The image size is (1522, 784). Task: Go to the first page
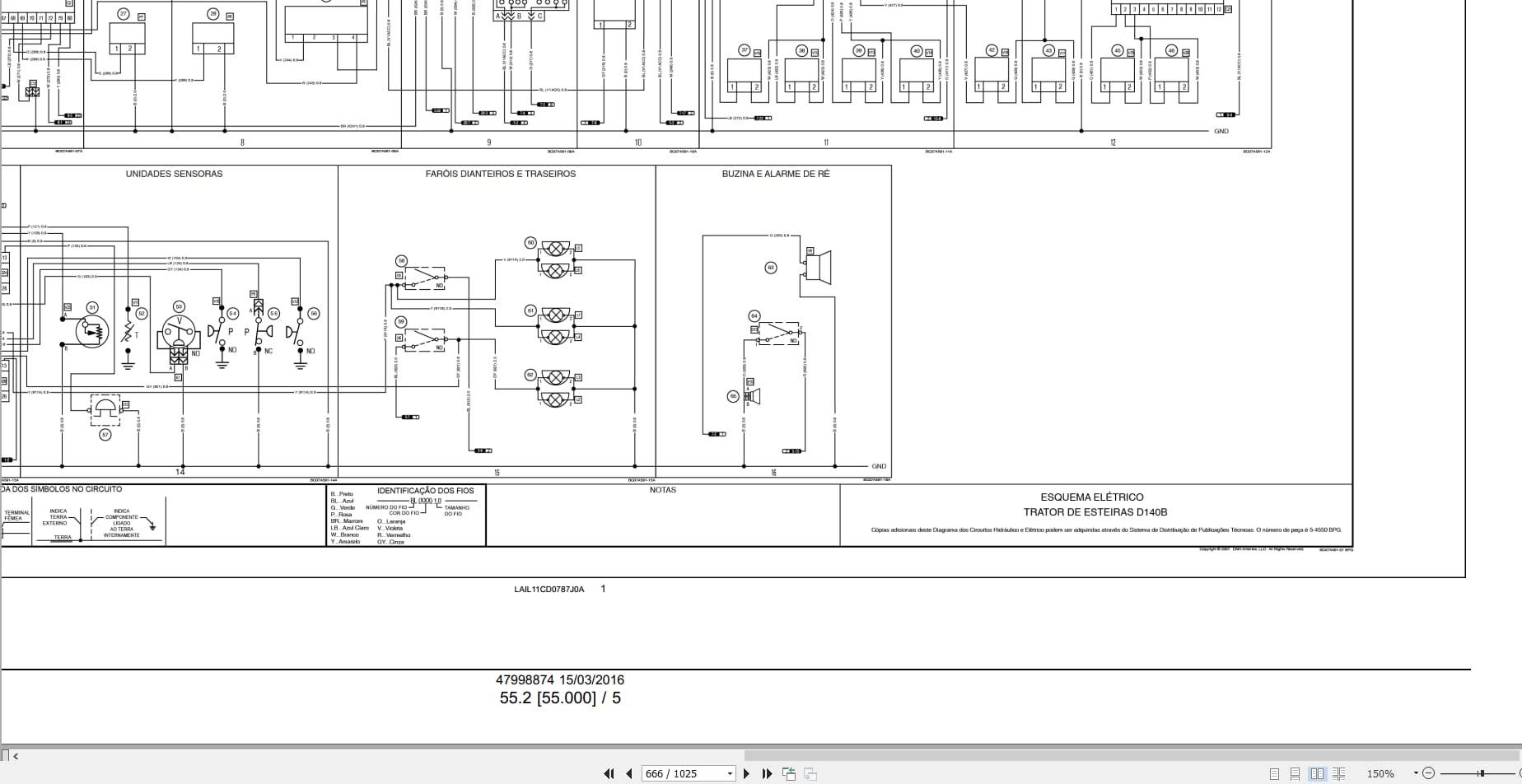click(x=609, y=773)
